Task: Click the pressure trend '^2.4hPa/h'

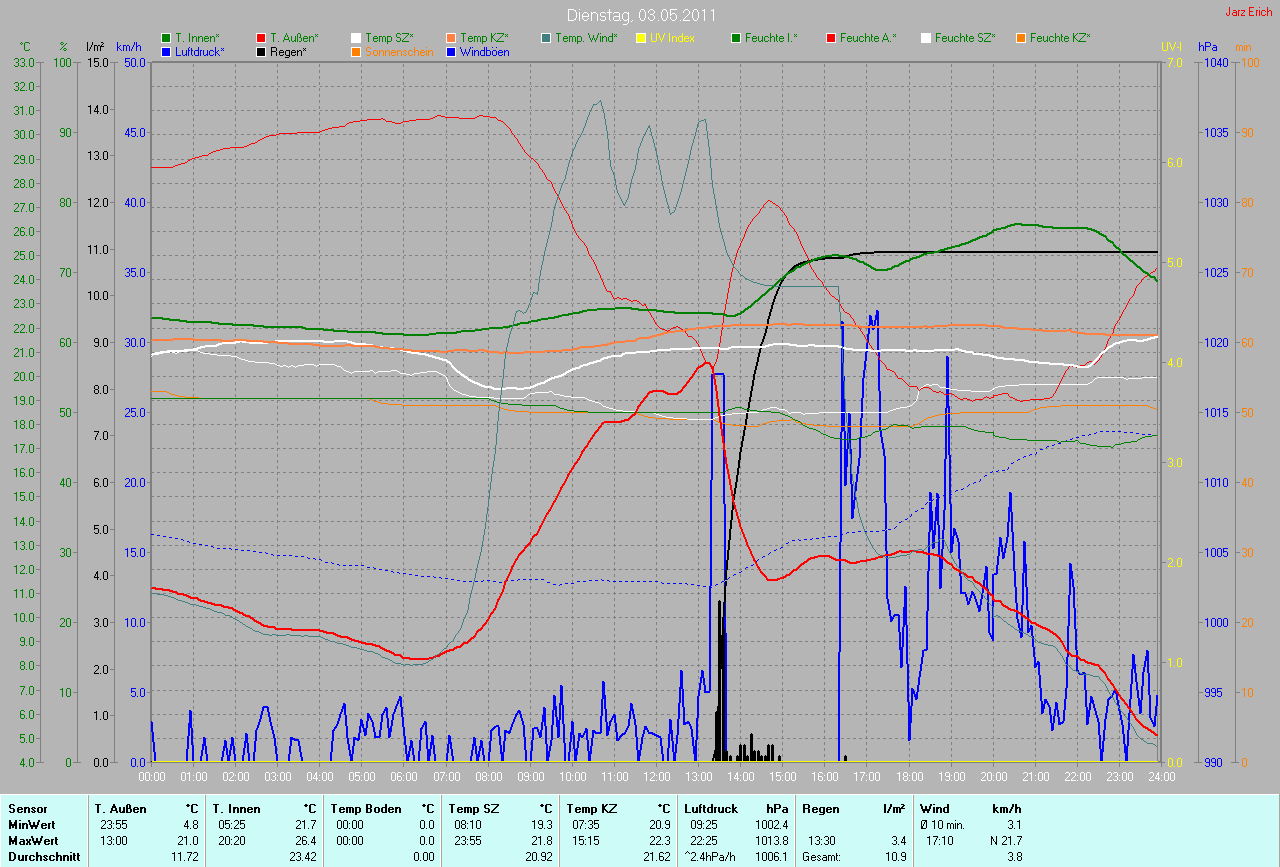Action: click(x=711, y=857)
